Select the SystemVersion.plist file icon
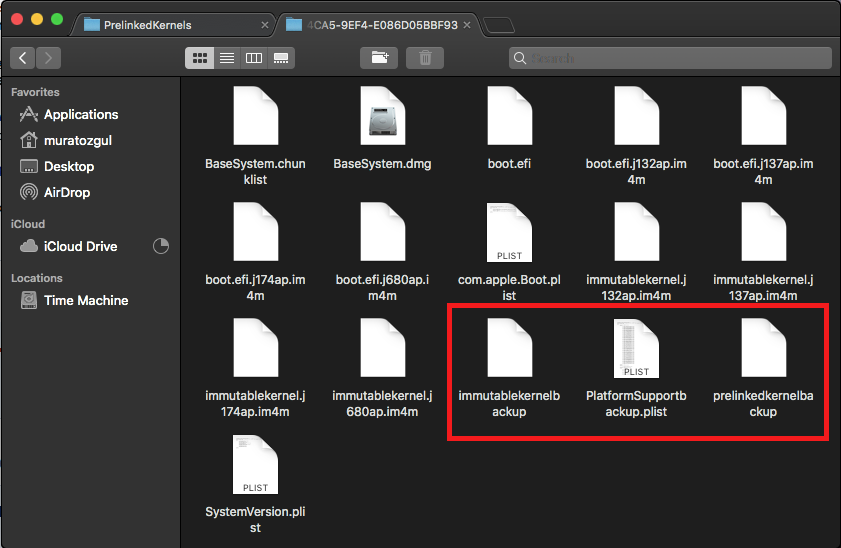Image resolution: width=841 pixels, height=548 pixels. tap(256, 464)
